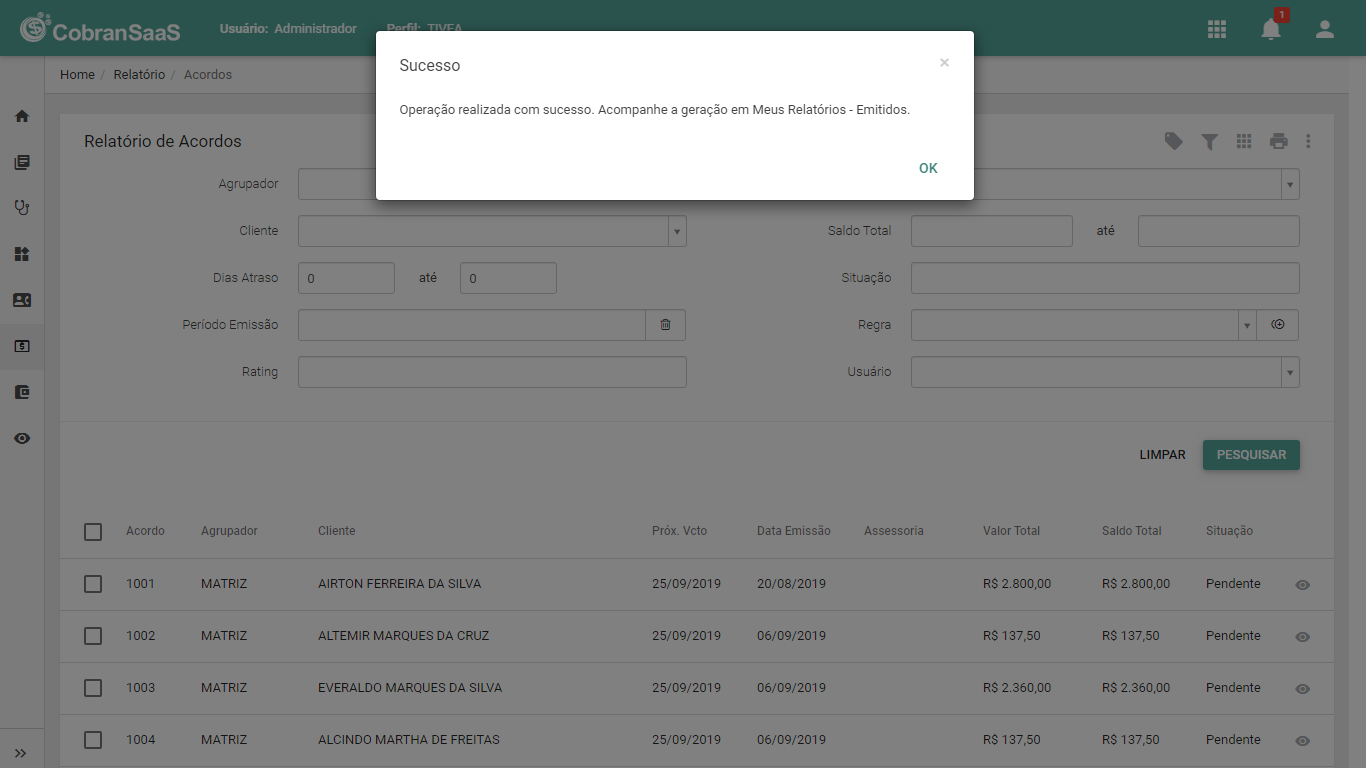Click the Dias Atraso maximum field
Screen dimensions: 1366x768
(x=508, y=278)
